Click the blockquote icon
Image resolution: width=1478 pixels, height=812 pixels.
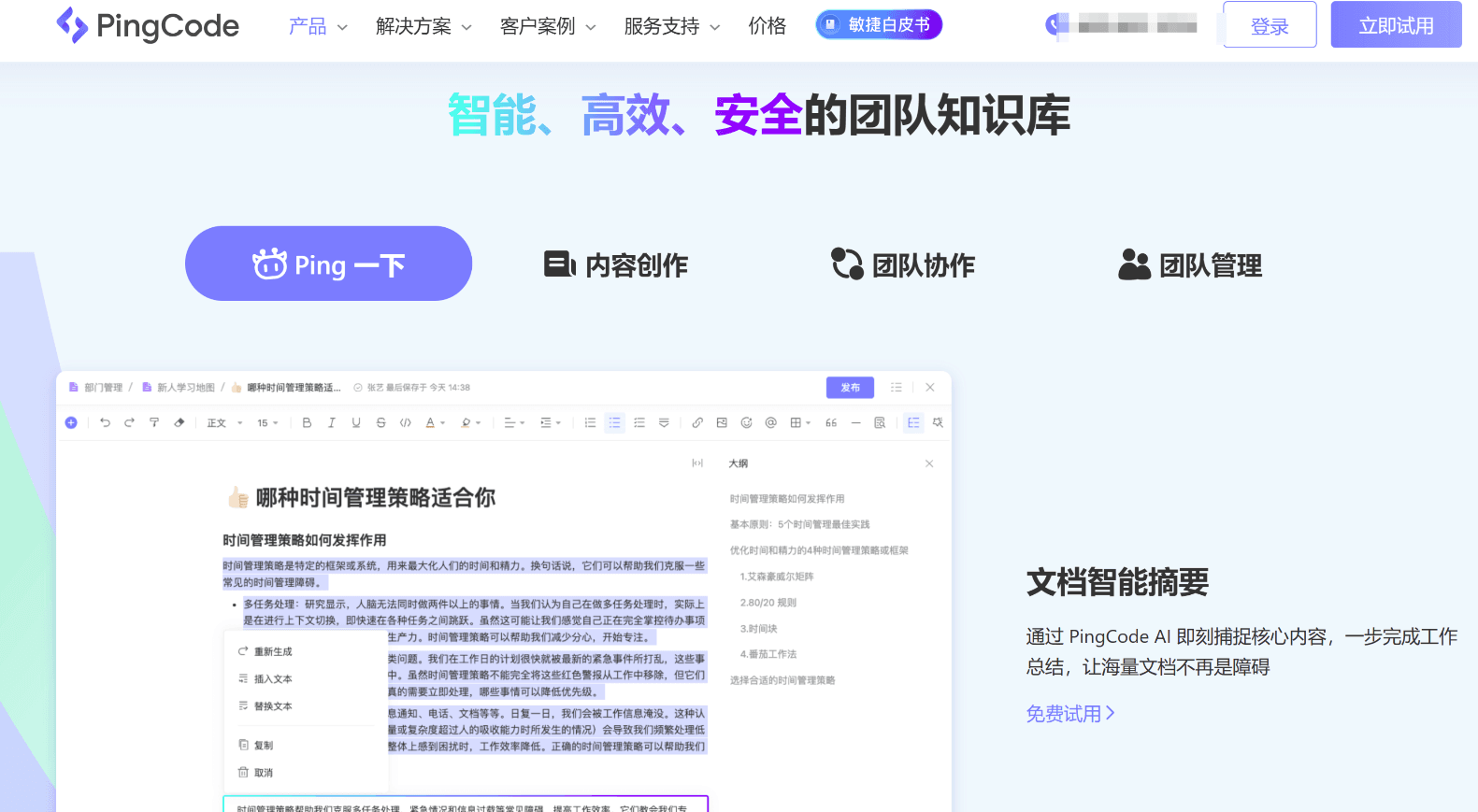click(x=831, y=423)
